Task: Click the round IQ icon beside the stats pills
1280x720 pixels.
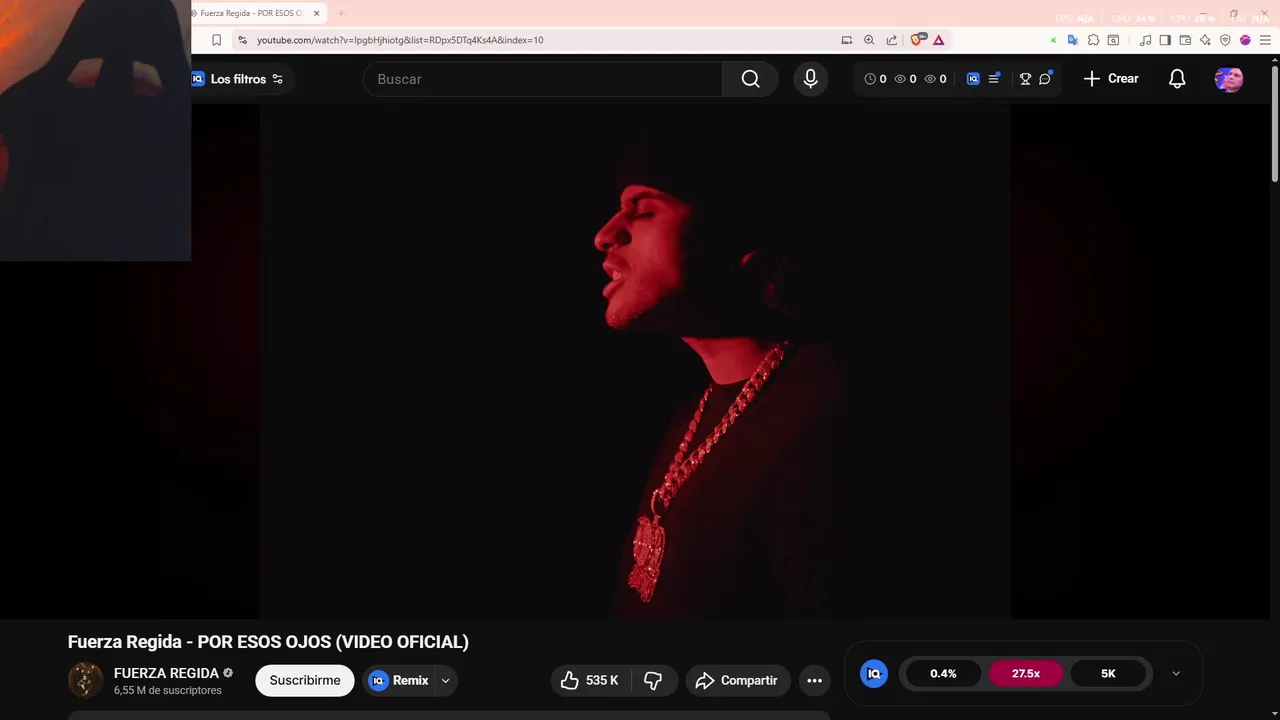Action: pyautogui.click(x=874, y=673)
